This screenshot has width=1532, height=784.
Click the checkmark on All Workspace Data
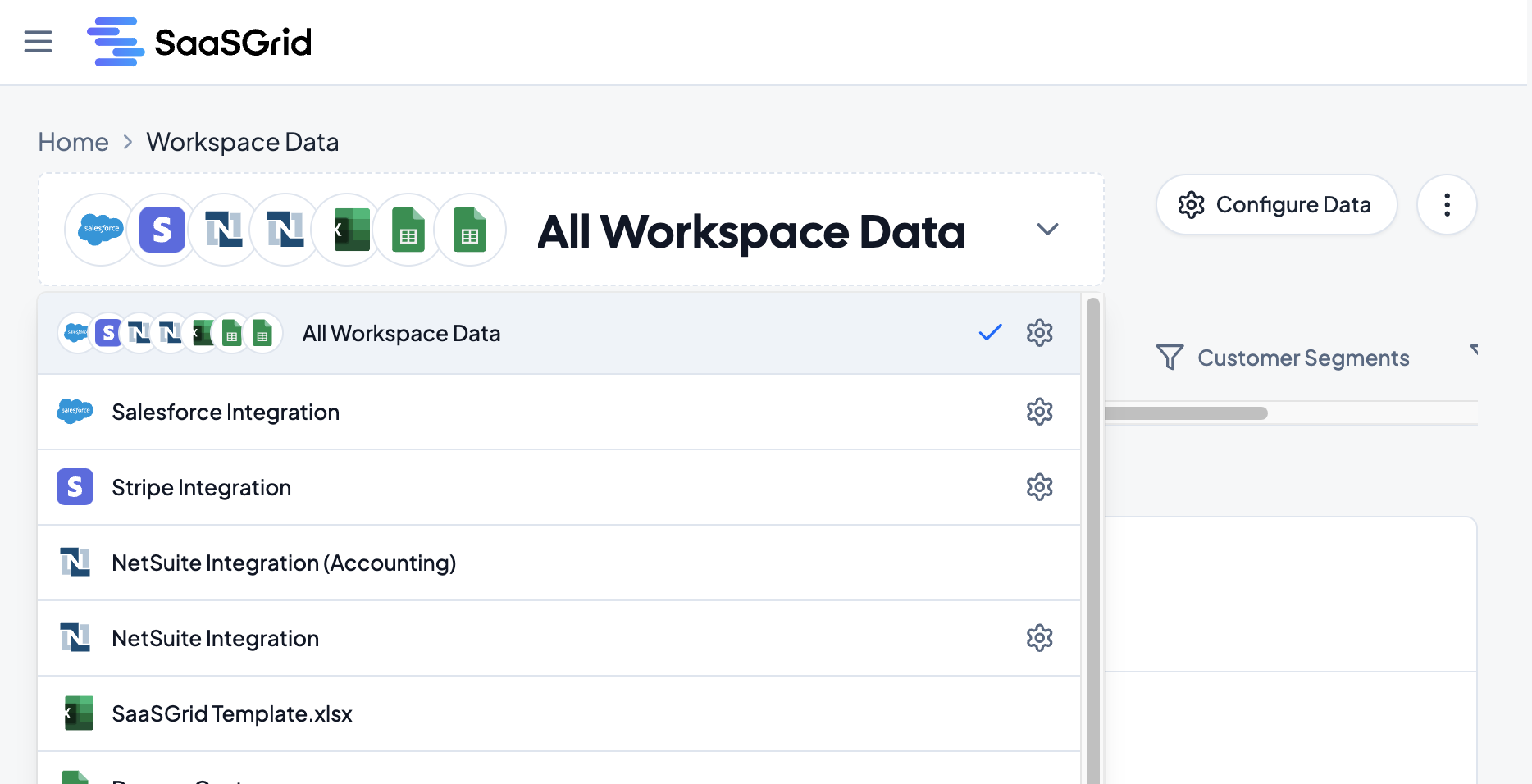[990, 333]
